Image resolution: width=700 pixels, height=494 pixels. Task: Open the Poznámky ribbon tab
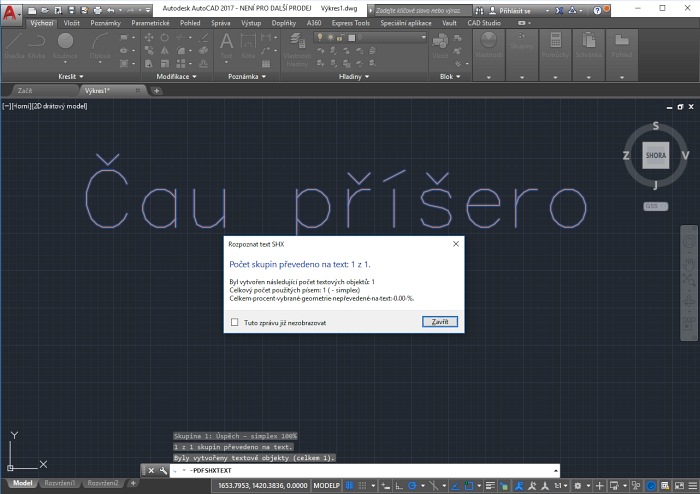(105, 23)
